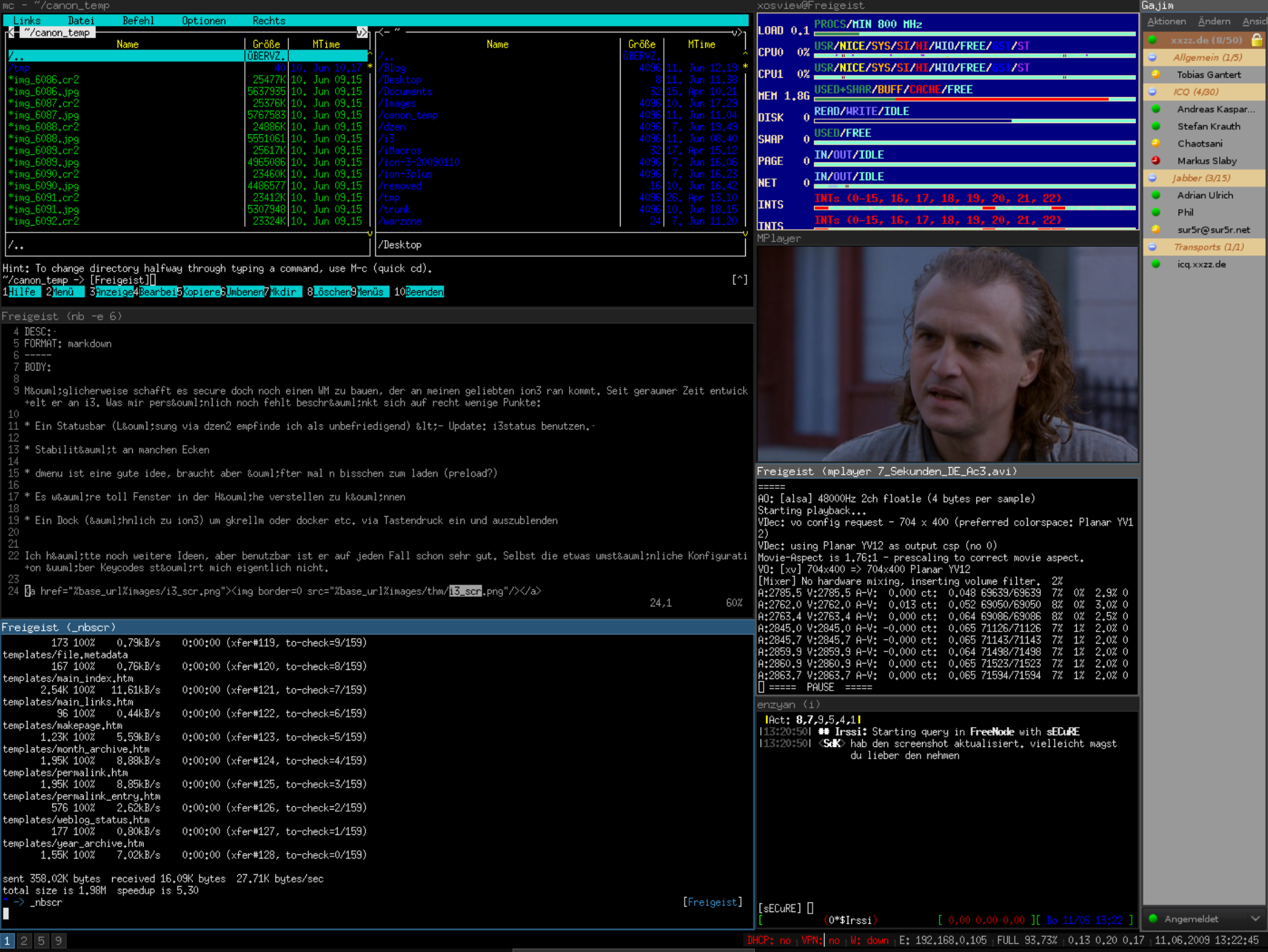Switch to workspace 9 in status bar
Image resolution: width=1268 pixels, height=952 pixels.
click(58, 940)
